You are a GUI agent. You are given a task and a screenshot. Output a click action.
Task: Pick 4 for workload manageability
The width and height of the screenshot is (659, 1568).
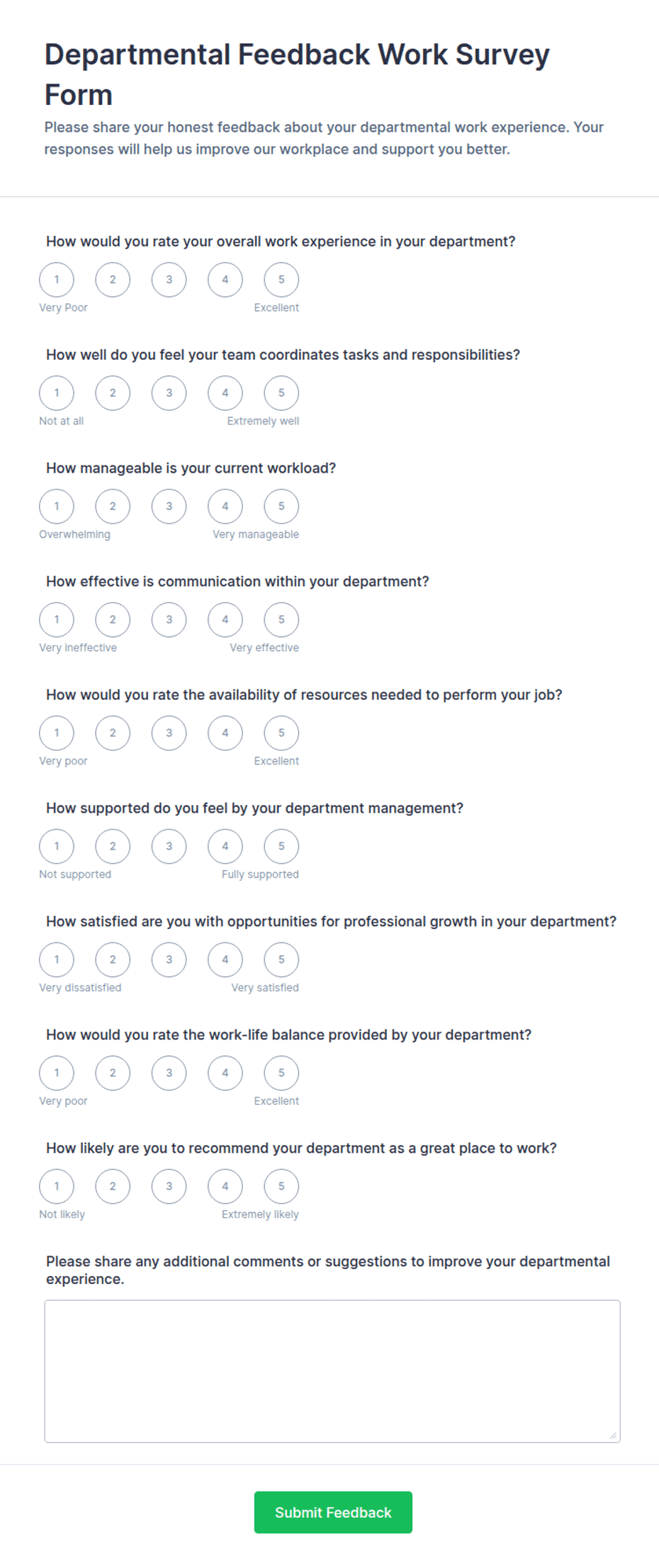pyautogui.click(x=225, y=506)
